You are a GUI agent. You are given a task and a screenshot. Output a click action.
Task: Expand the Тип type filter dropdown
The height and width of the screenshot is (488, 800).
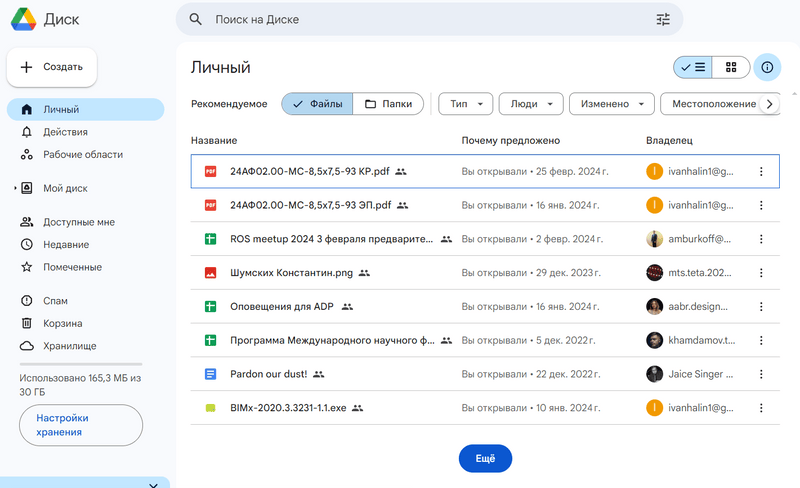pyautogui.click(x=466, y=104)
